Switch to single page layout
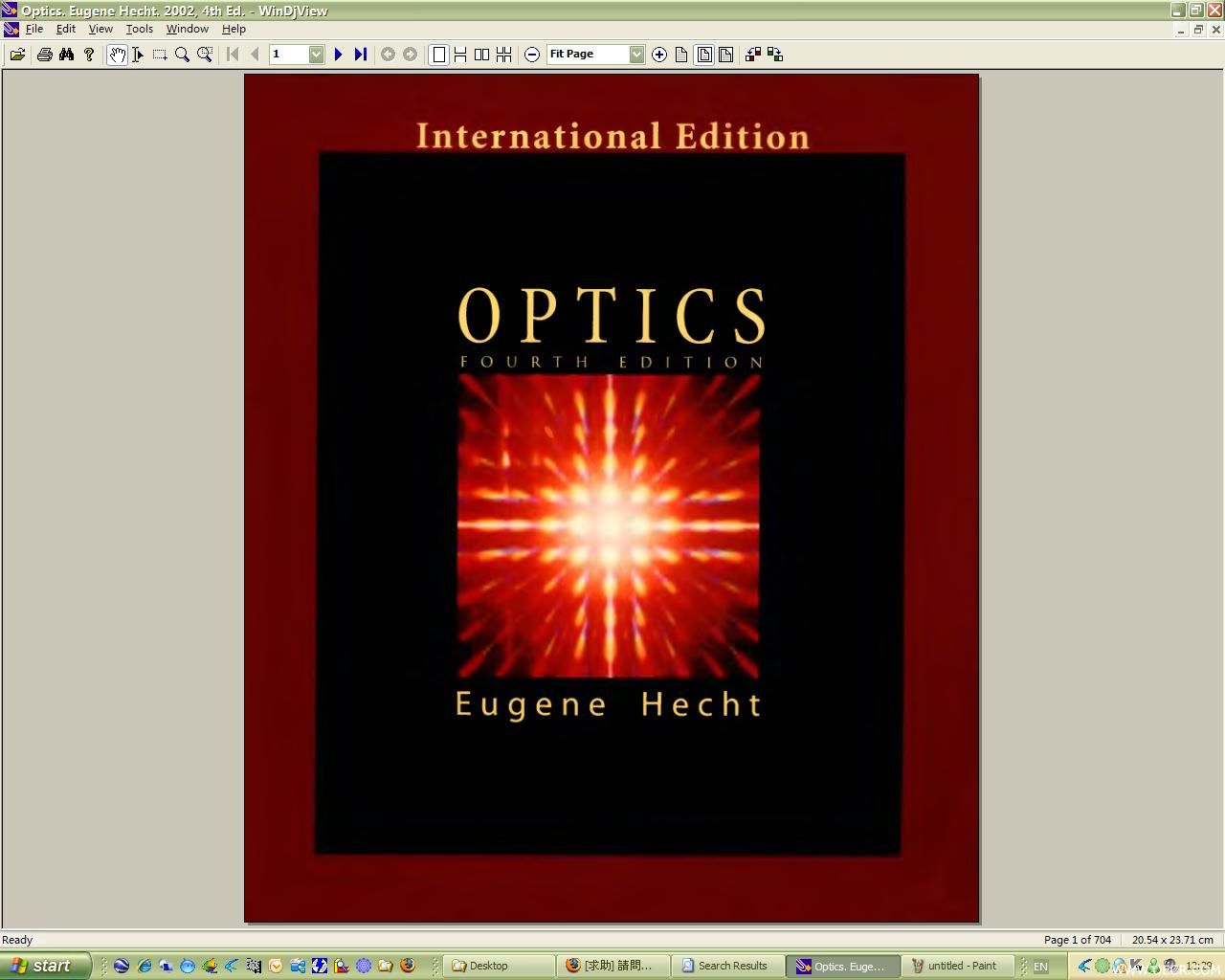The image size is (1225, 980). pos(438,55)
